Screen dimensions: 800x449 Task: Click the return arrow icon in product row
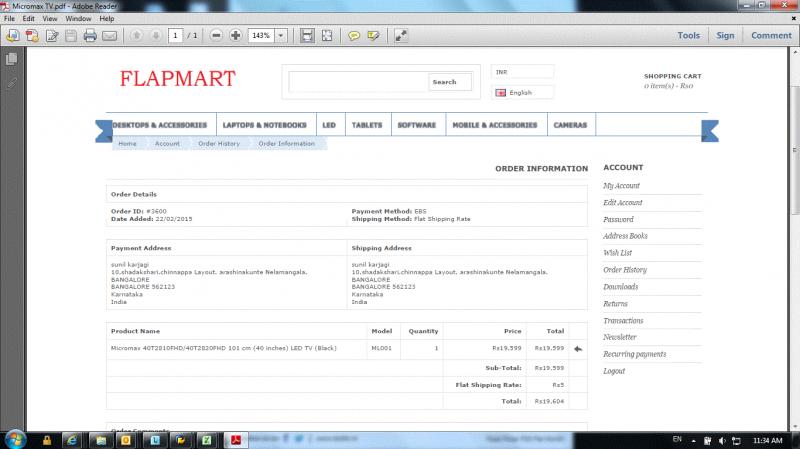[x=578, y=349]
